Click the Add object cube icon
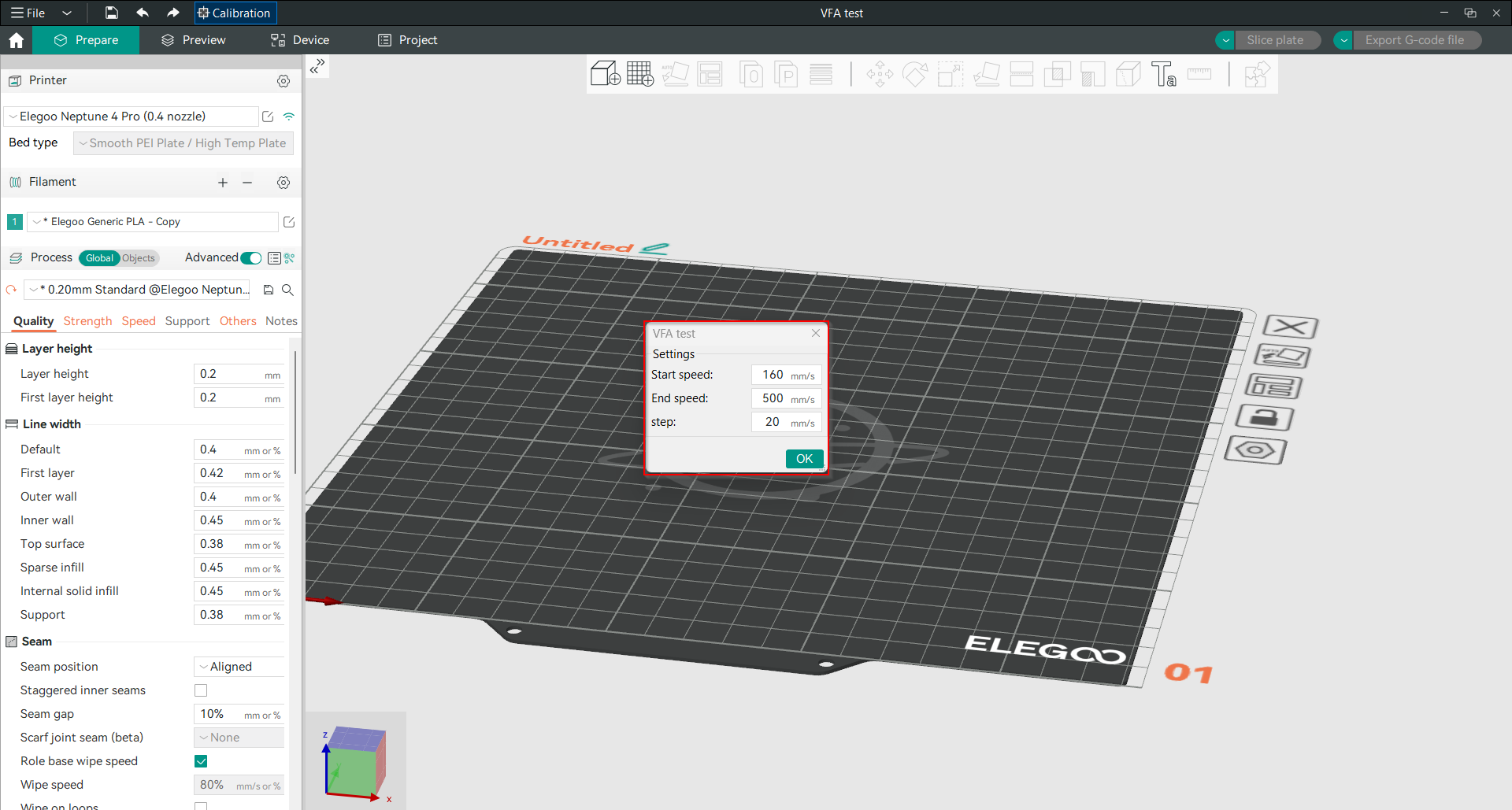This screenshot has width=1512, height=810. click(x=605, y=74)
